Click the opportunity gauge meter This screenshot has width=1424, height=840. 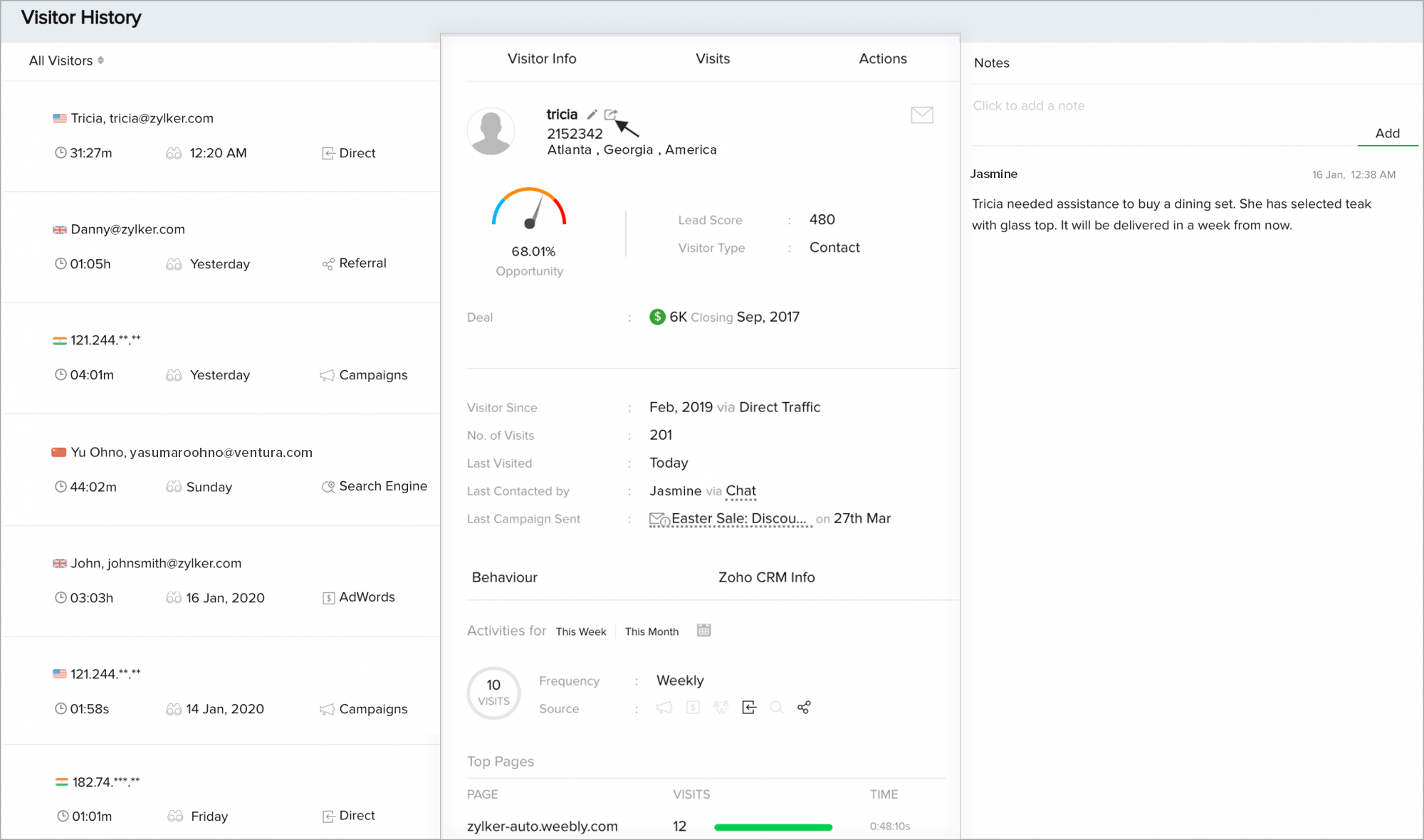coord(529,209)
